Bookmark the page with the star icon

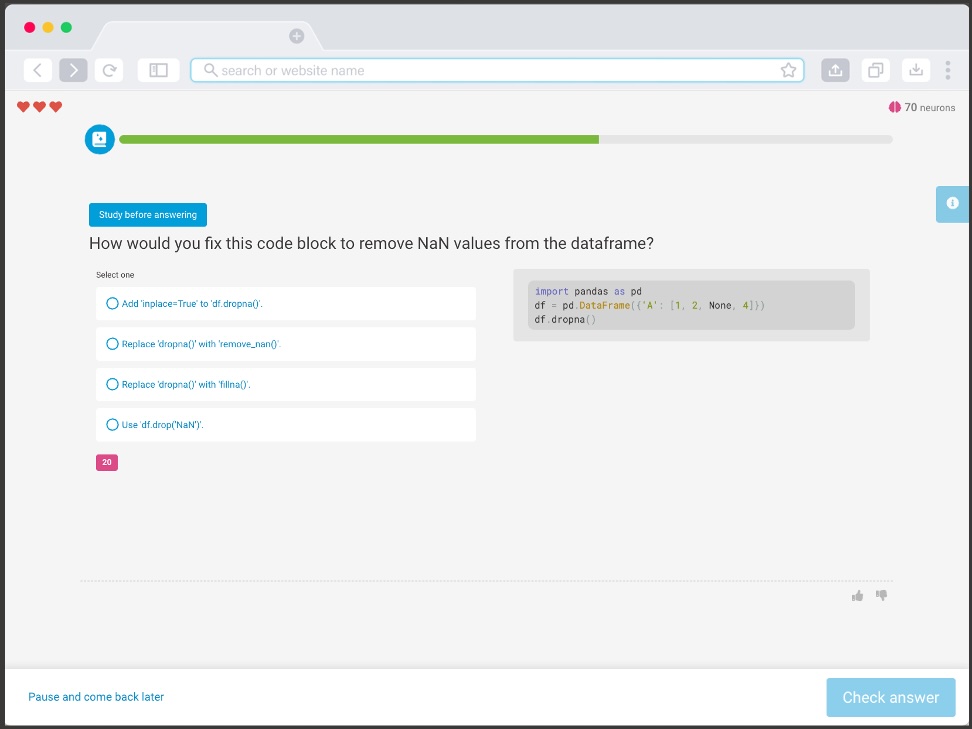click(x=789, y=70)
